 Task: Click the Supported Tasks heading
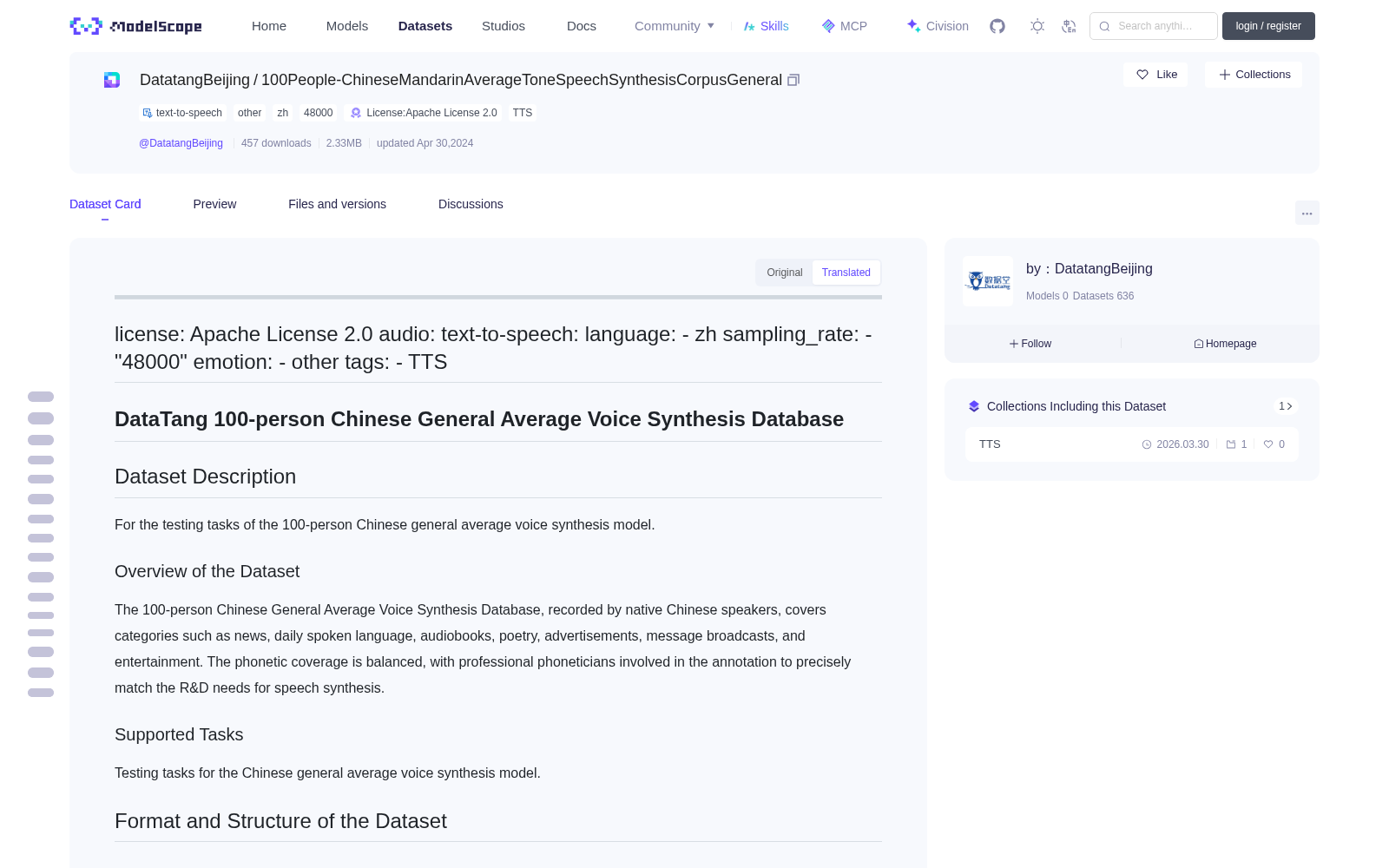coord(179,734)
